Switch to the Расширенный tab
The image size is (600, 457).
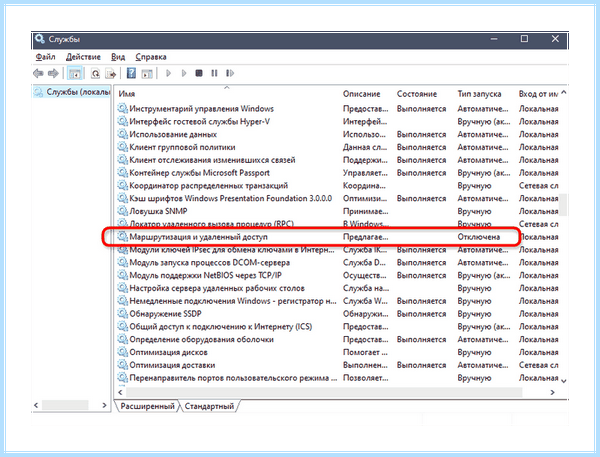[147, 406]
